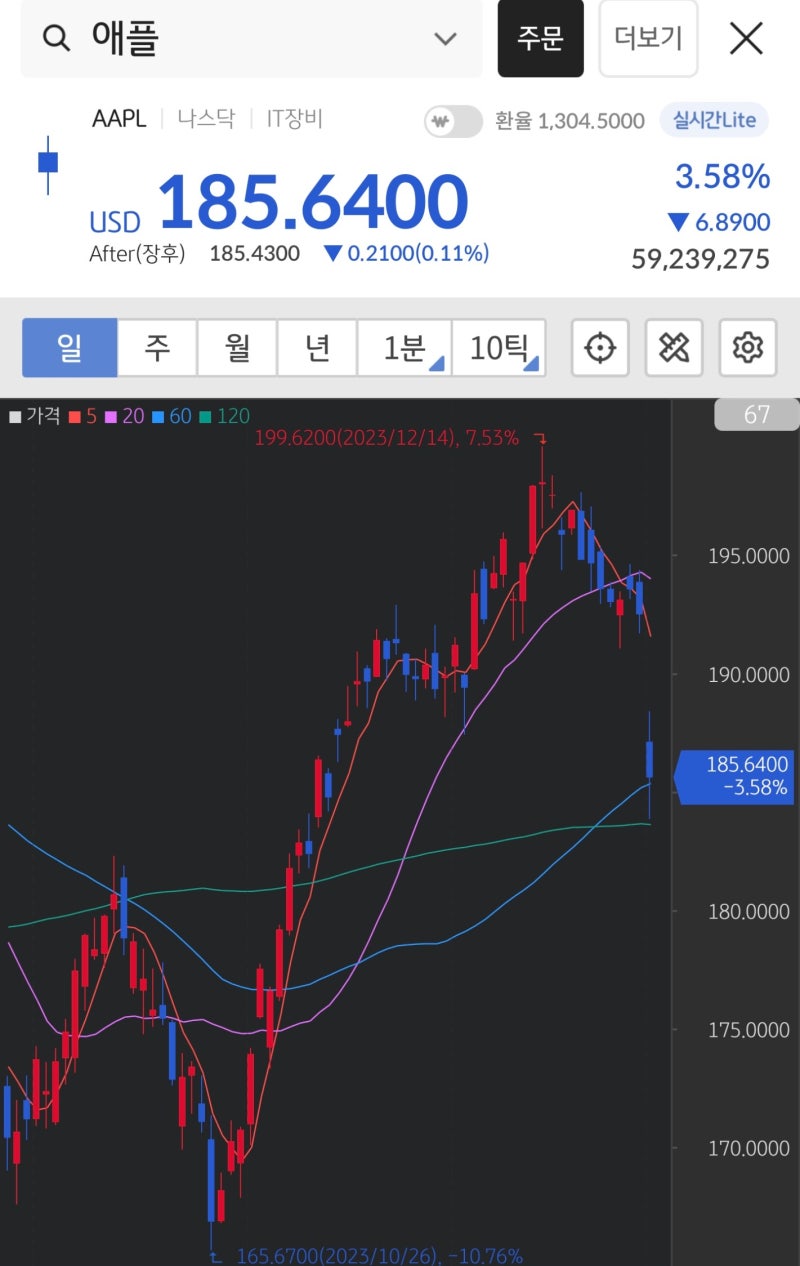The width and height of the screenshot is (800, 1266).
Task: Open the 1분 minute interval dropdown
Action: (x=405, y=348)
